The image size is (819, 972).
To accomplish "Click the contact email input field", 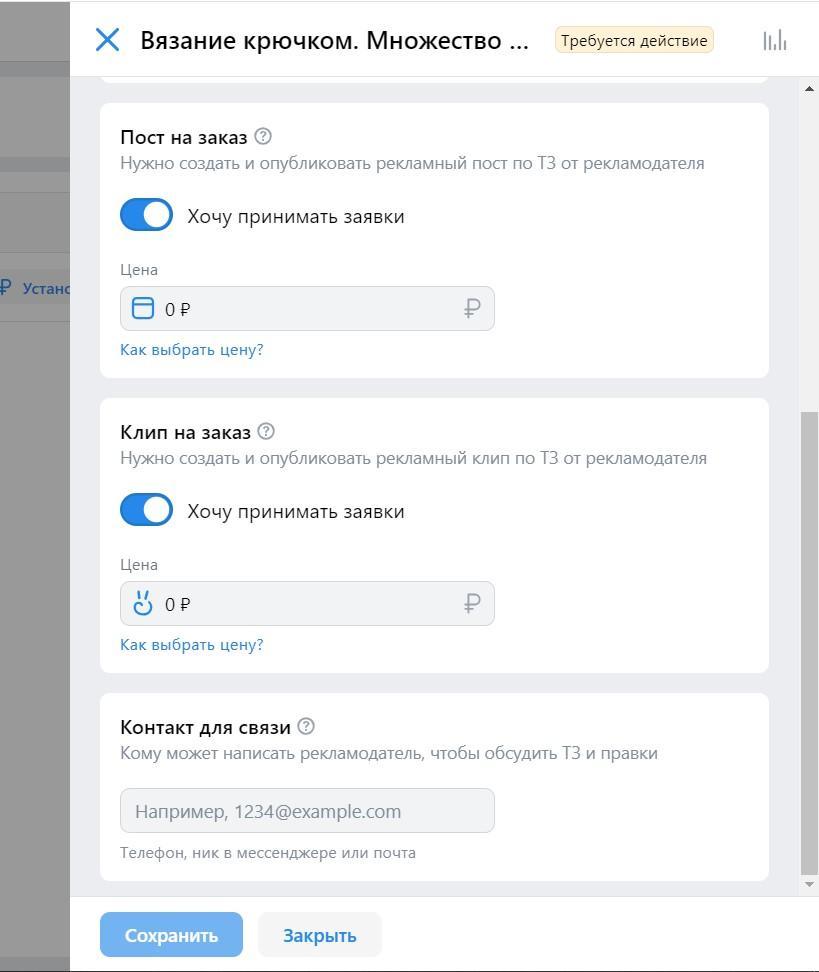I will coord(307,810).
